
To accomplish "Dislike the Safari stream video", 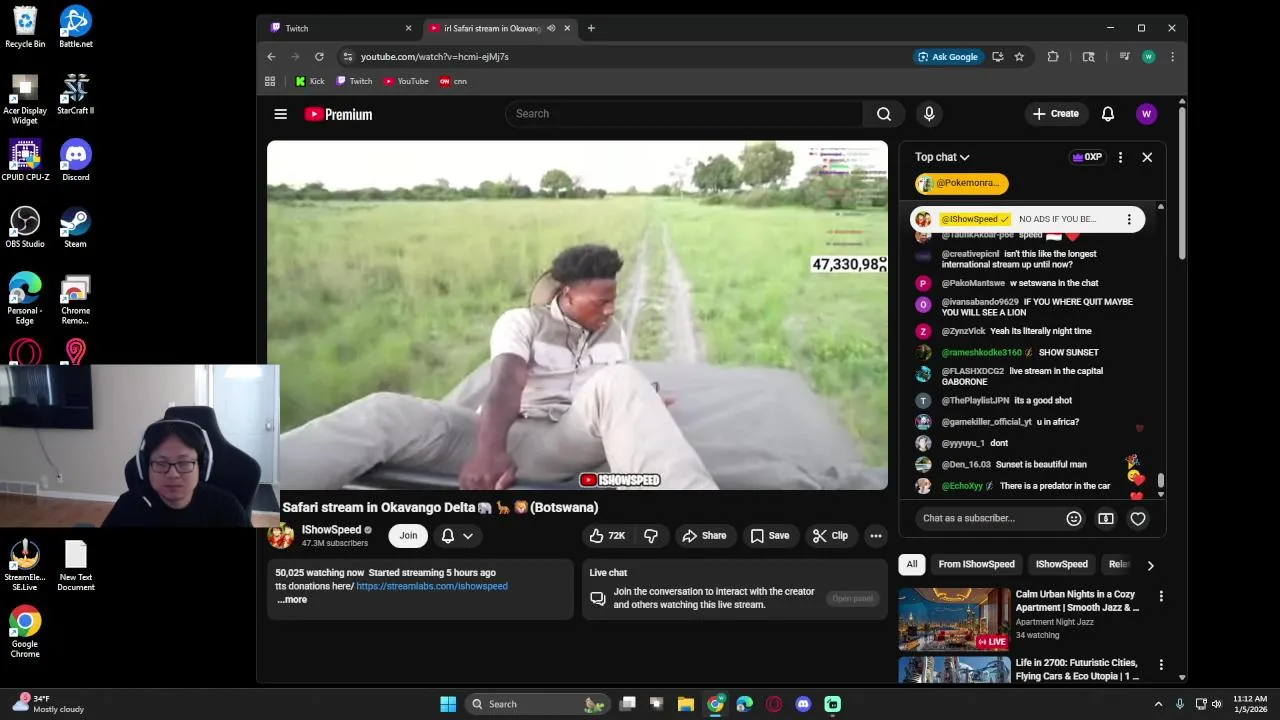I will pyautogui.click(x=651, y=536).
